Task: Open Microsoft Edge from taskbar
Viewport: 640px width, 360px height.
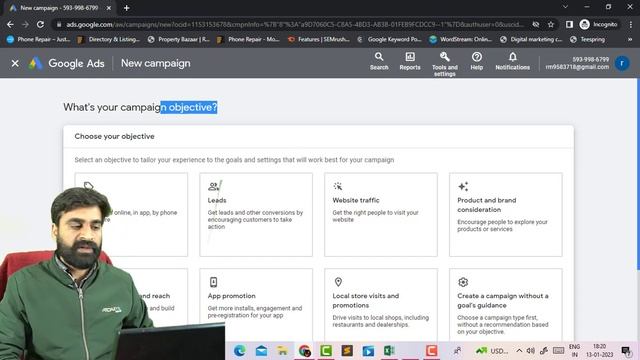Action: tap(240, 351)
